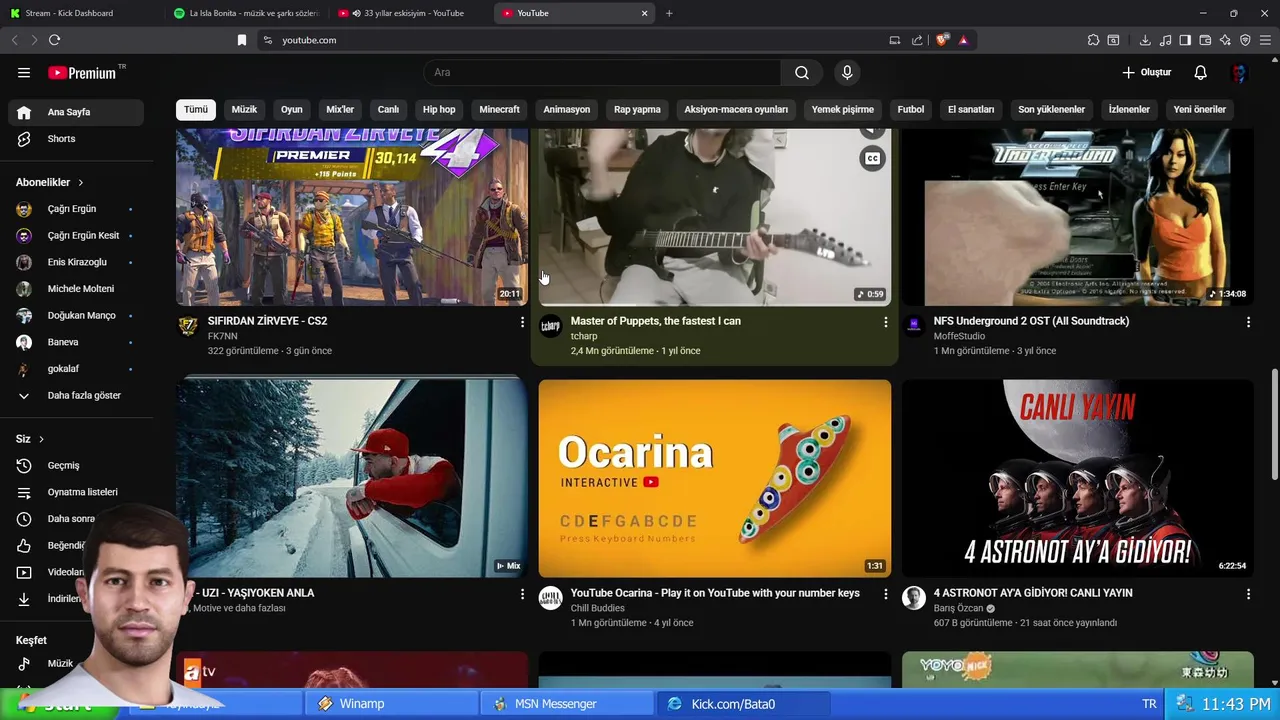
Task: Toggle closed captions on guitar video thumbnail
Action: pos(872,158)
